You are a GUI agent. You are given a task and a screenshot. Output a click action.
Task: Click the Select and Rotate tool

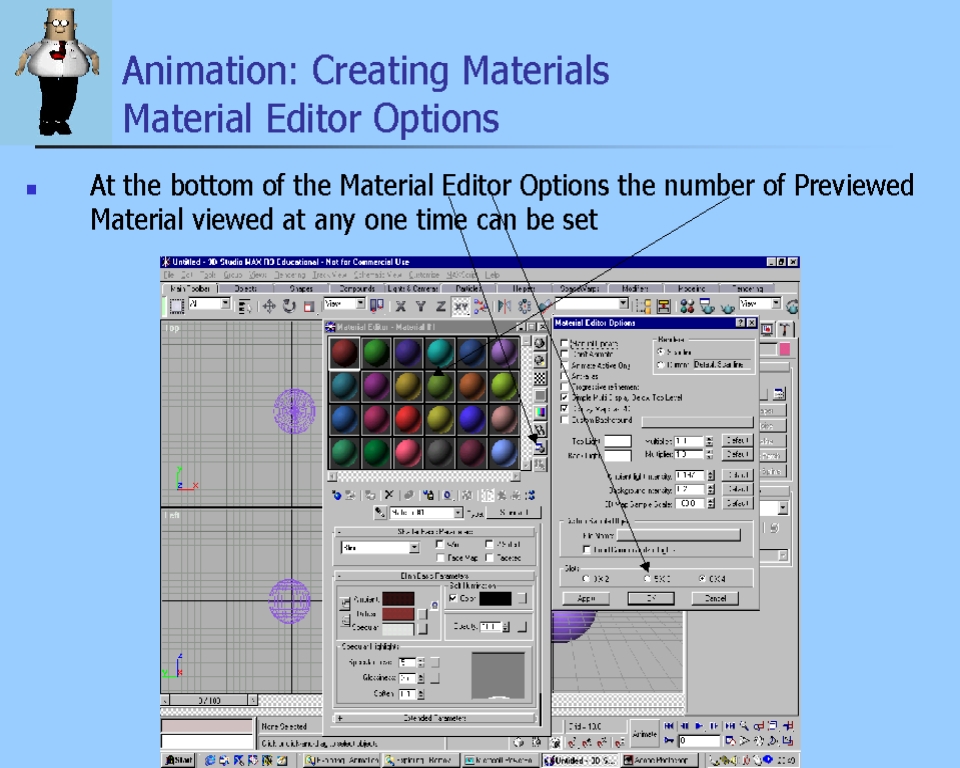[x=289, y=306]
